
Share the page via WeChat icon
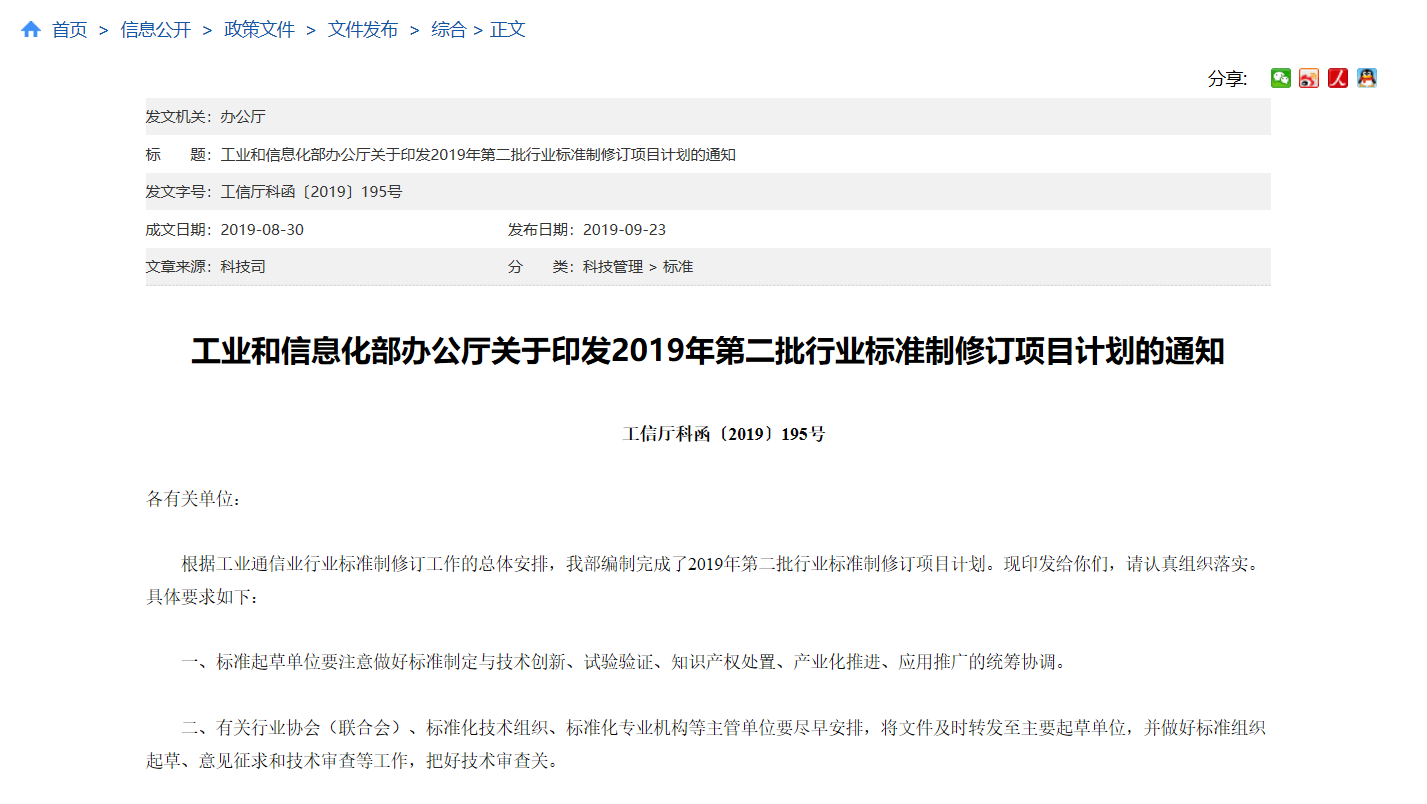coord(1281,78)
